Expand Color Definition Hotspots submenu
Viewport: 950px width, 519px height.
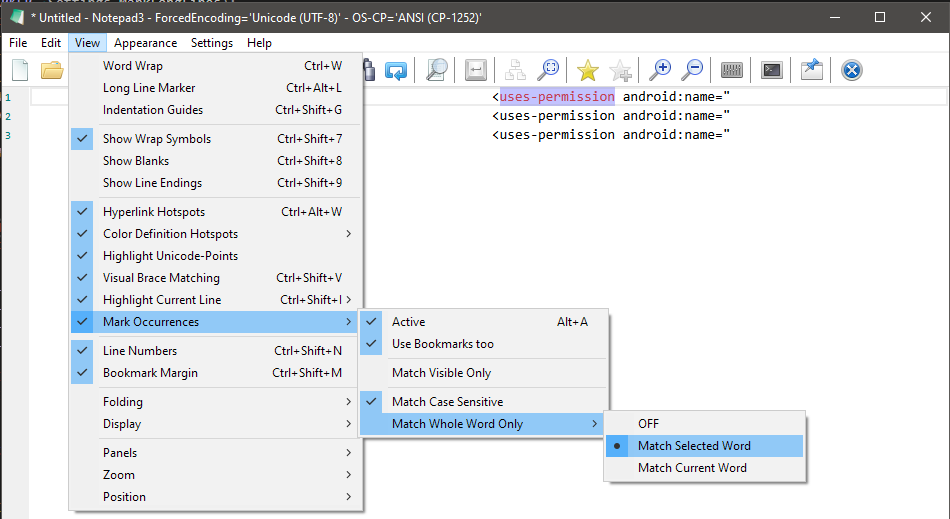click(216, 234)
